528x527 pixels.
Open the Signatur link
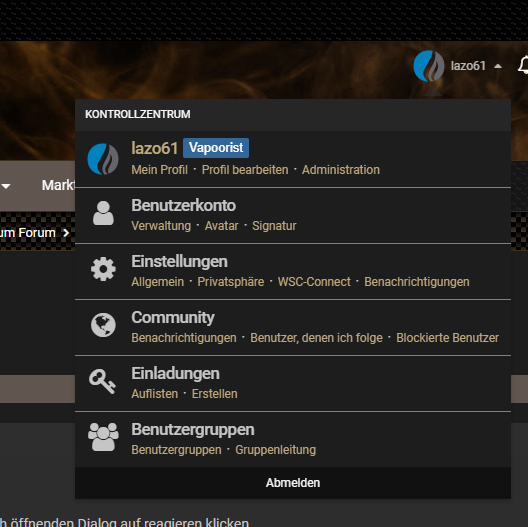(274, 226)
